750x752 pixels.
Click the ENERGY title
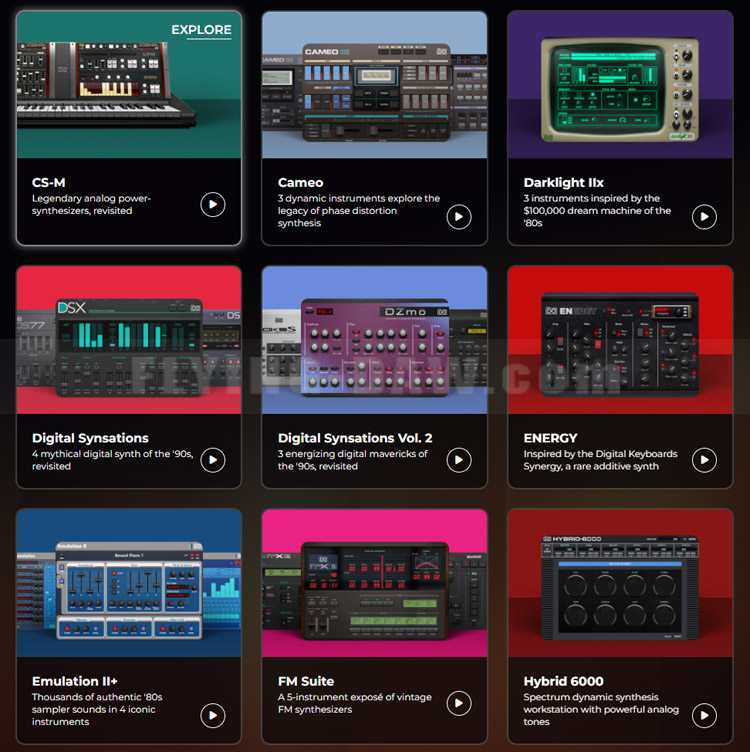[551, 438]
